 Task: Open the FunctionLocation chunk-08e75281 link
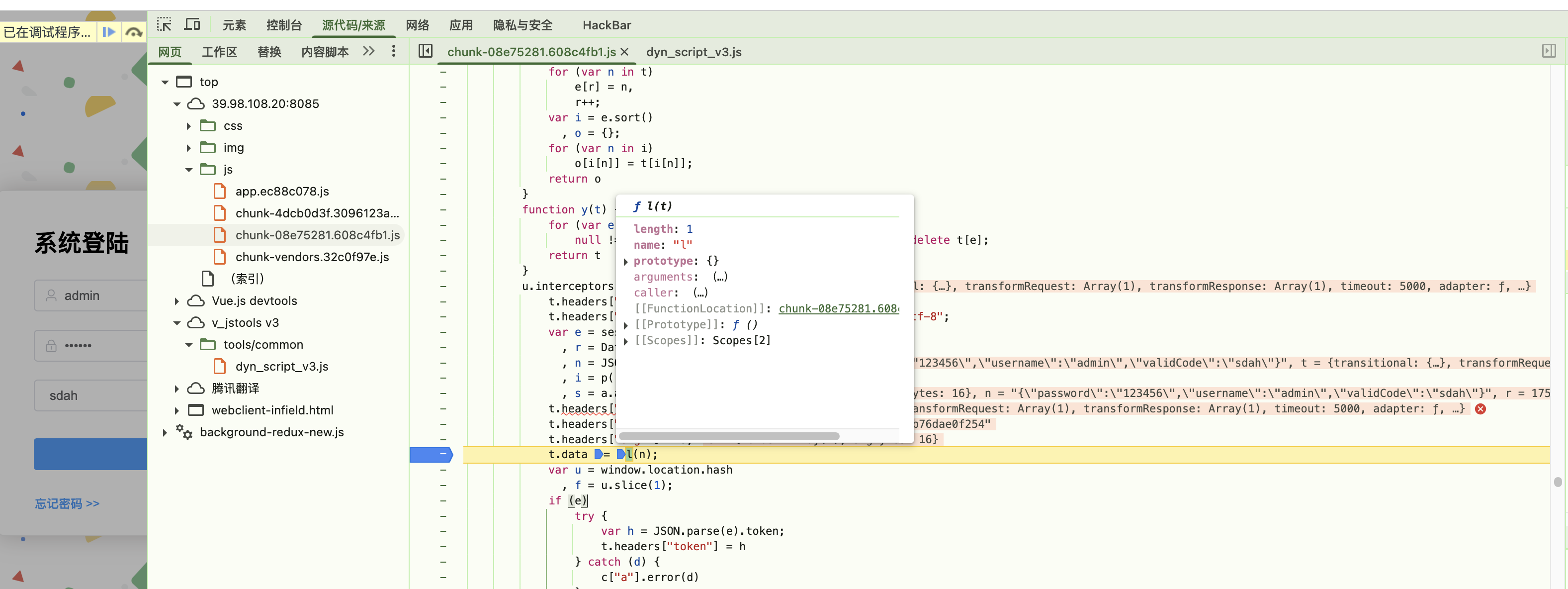838,309
